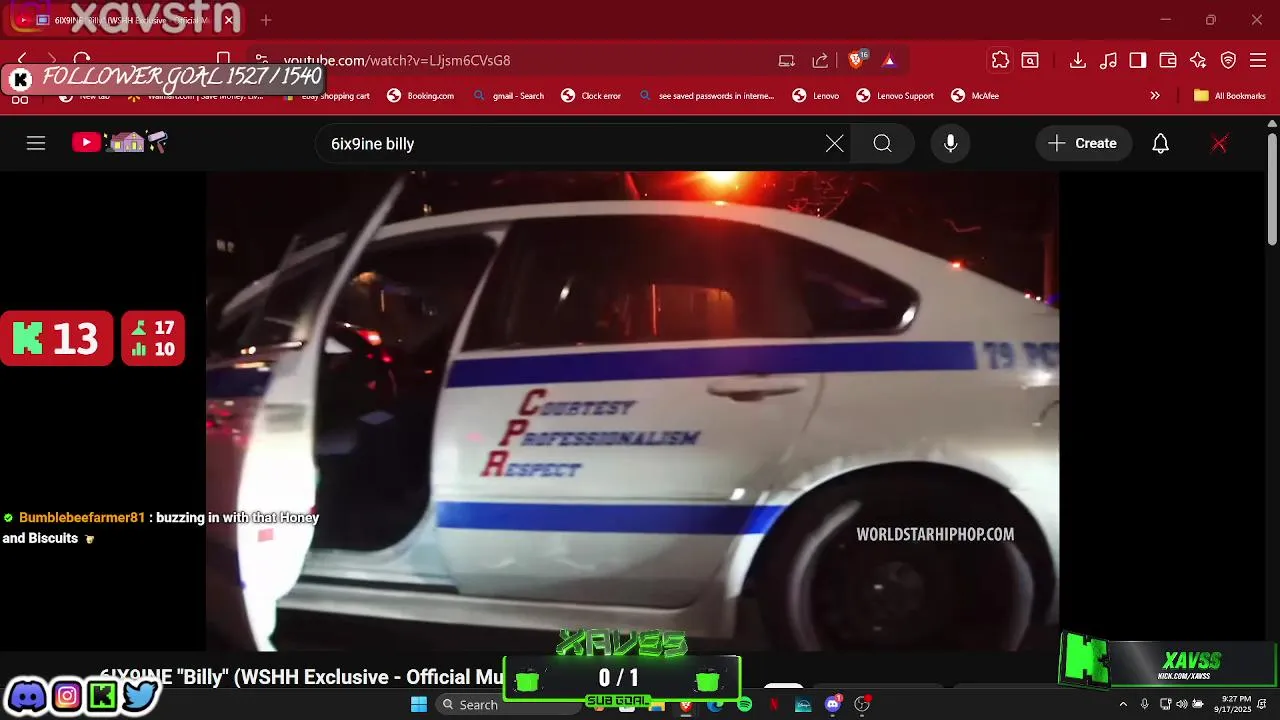The height and width of the screenshot is (720, 1280).
Task: Open the search-tabs icon beside Extensions
Action: click(1030, 60)
